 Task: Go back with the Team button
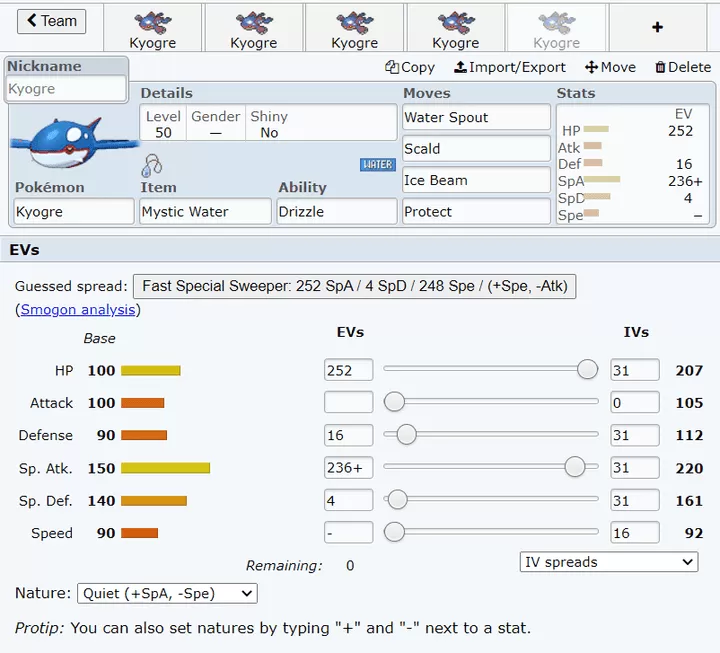pyautogui.click(x=51, y=21)
